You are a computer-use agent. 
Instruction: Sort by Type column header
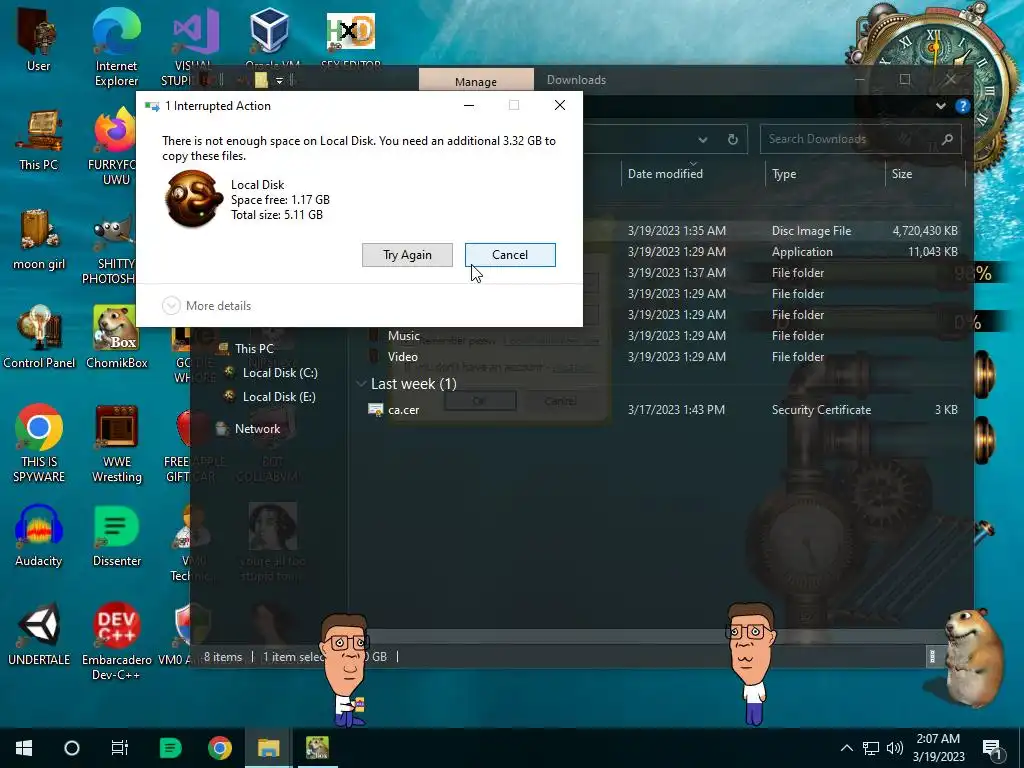pos(825,174)
